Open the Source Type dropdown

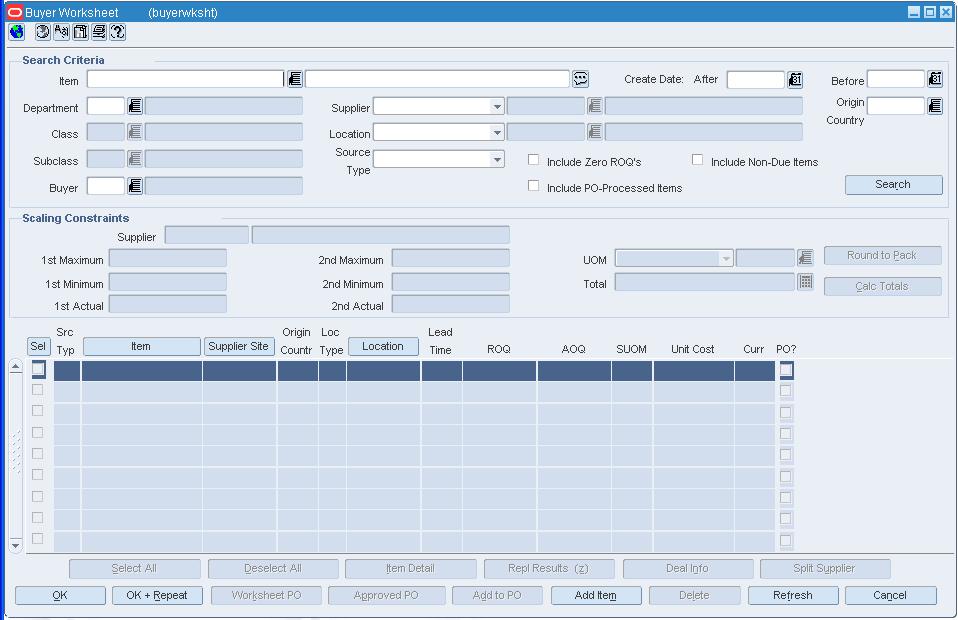coord(497,159)
